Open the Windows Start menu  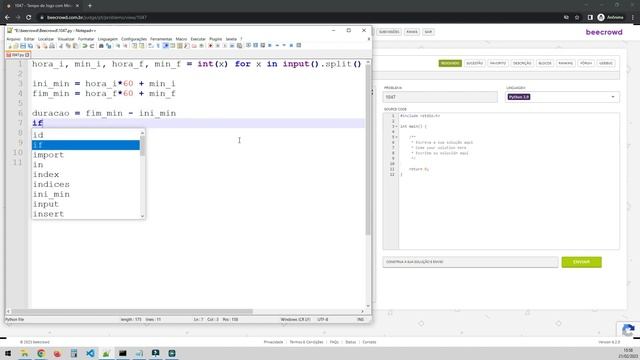(8, 353)
